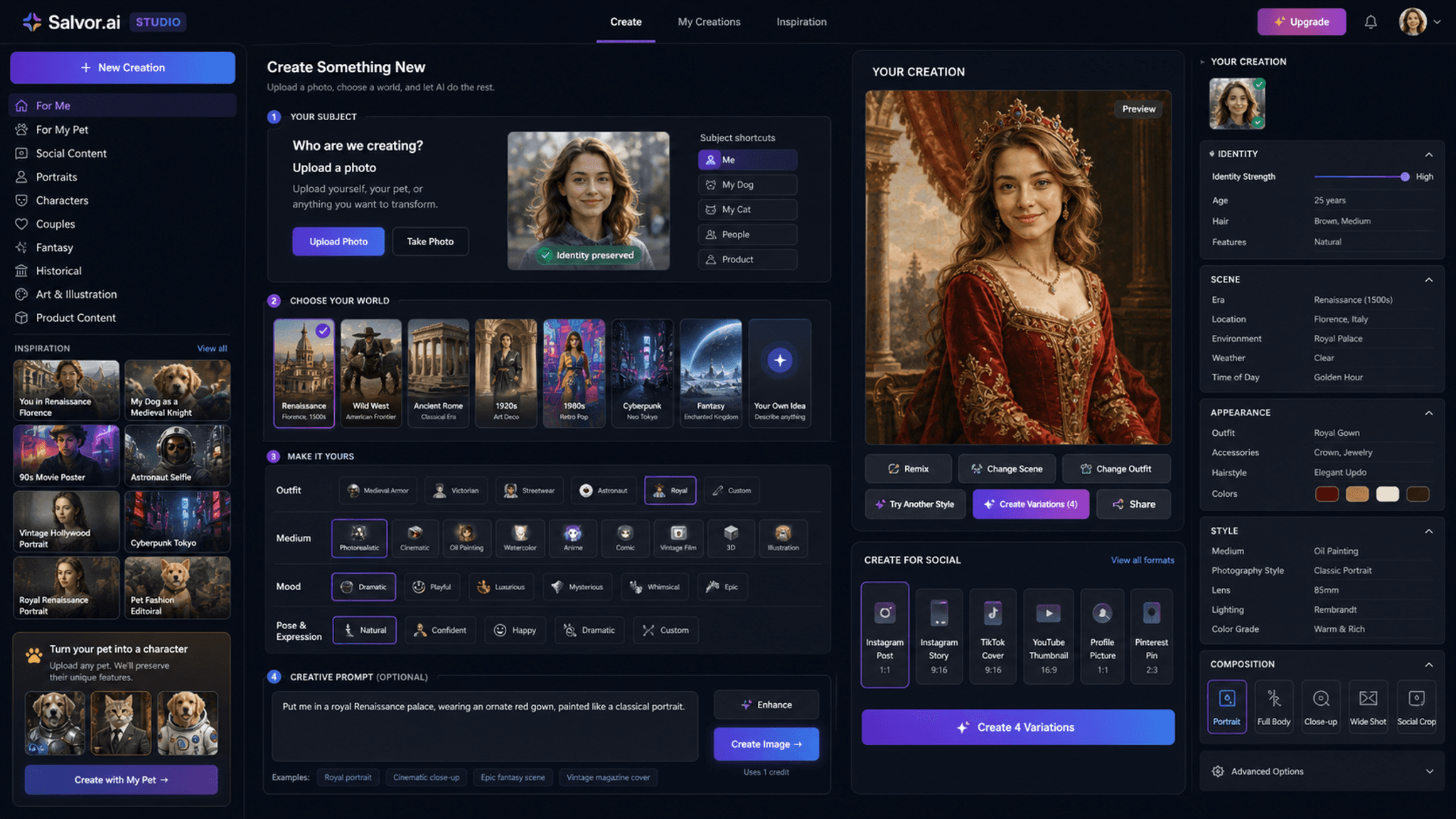Select the Streetwear outfit option
The width and height of the screenshot is (1456, 819).
(530, 491)
